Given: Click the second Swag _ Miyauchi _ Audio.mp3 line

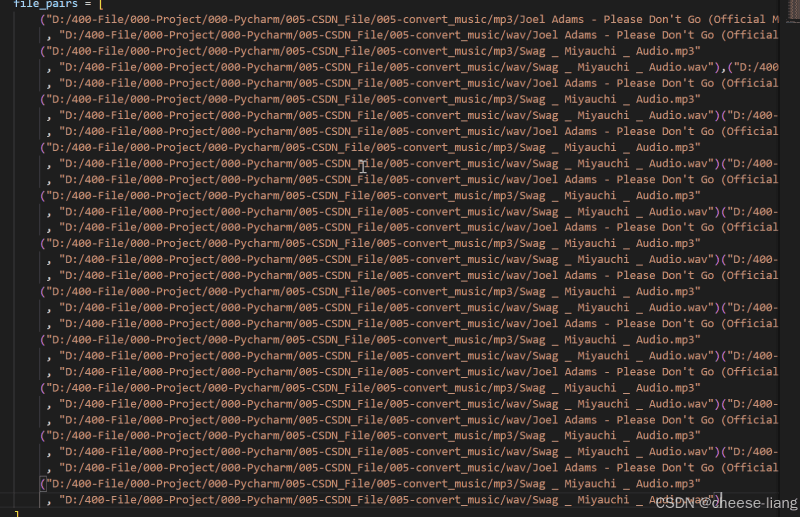Looking at the screenshot, I should tap(370, 100).
